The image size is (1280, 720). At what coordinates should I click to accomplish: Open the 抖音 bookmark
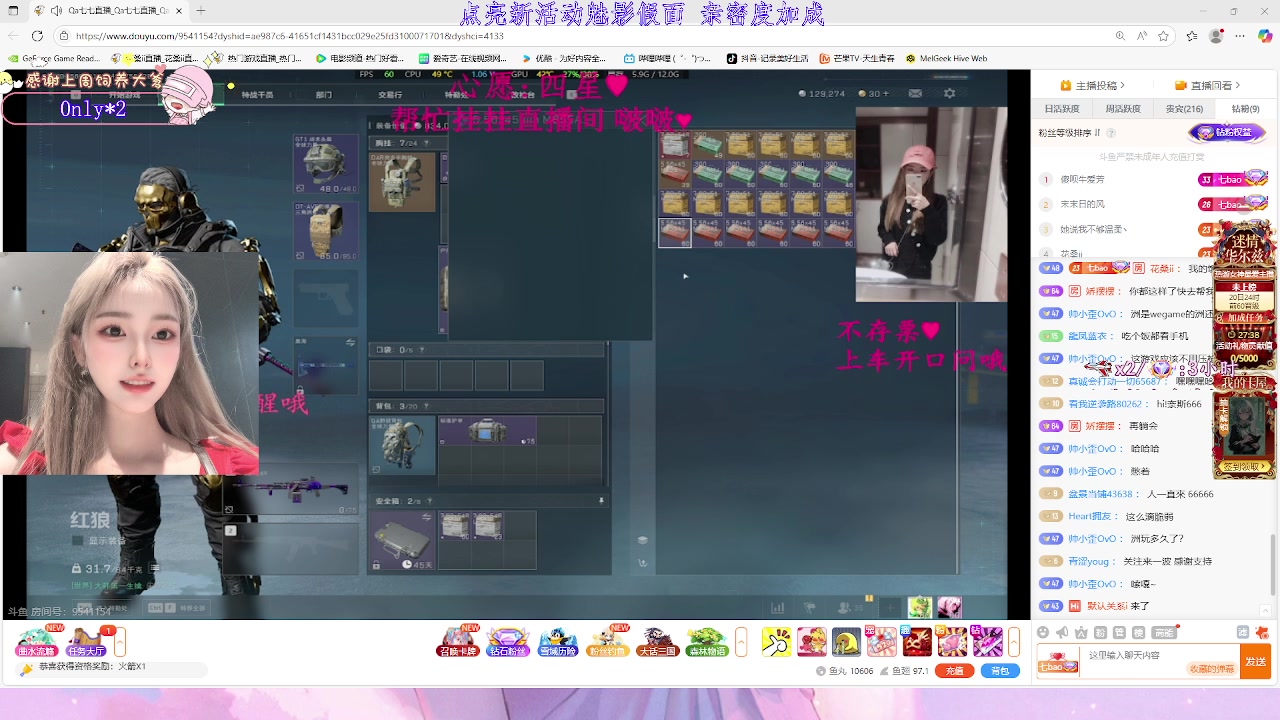[x=768, y=58]
